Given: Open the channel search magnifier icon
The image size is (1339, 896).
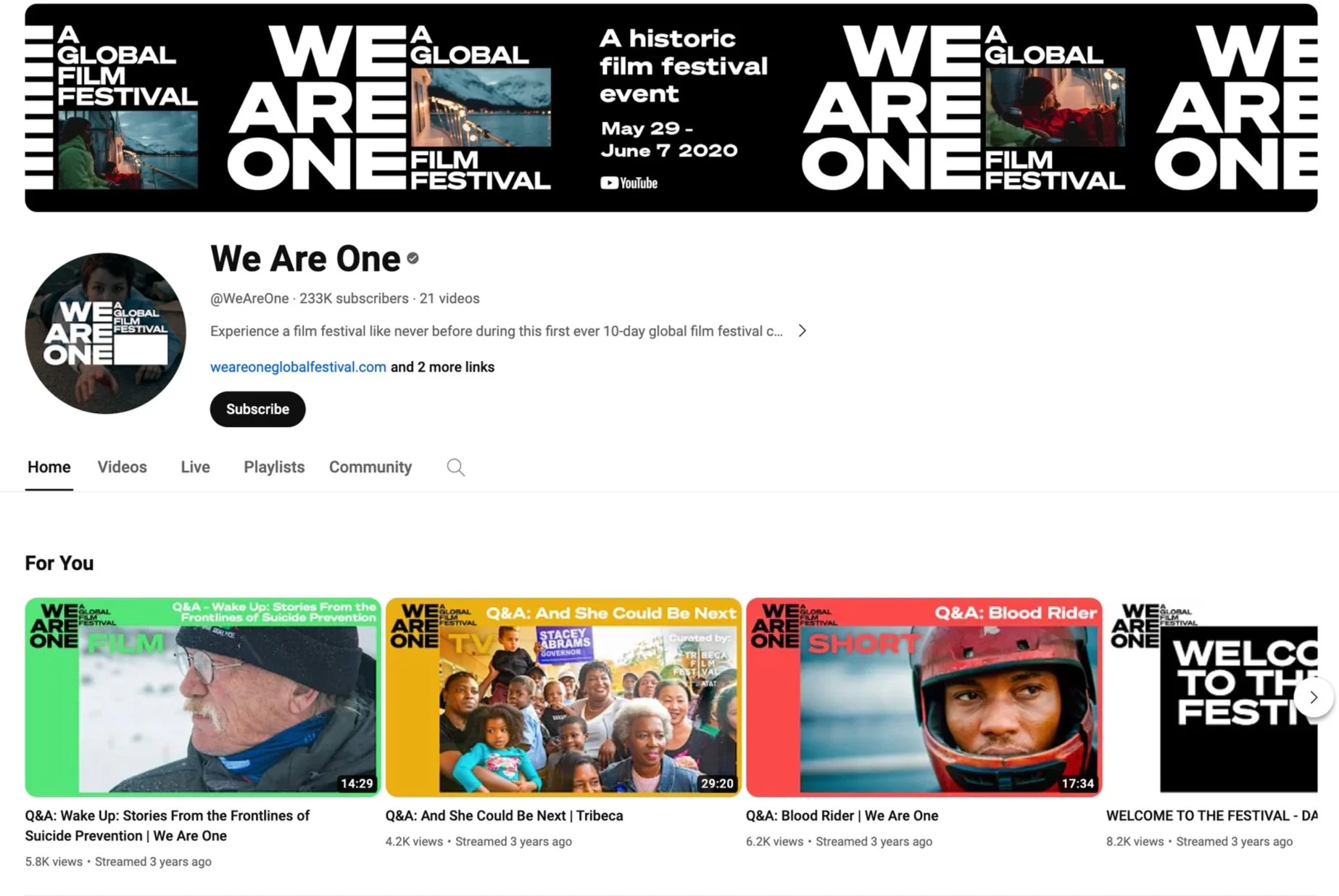Looking at the screenshot, I should tap(455, 468).
